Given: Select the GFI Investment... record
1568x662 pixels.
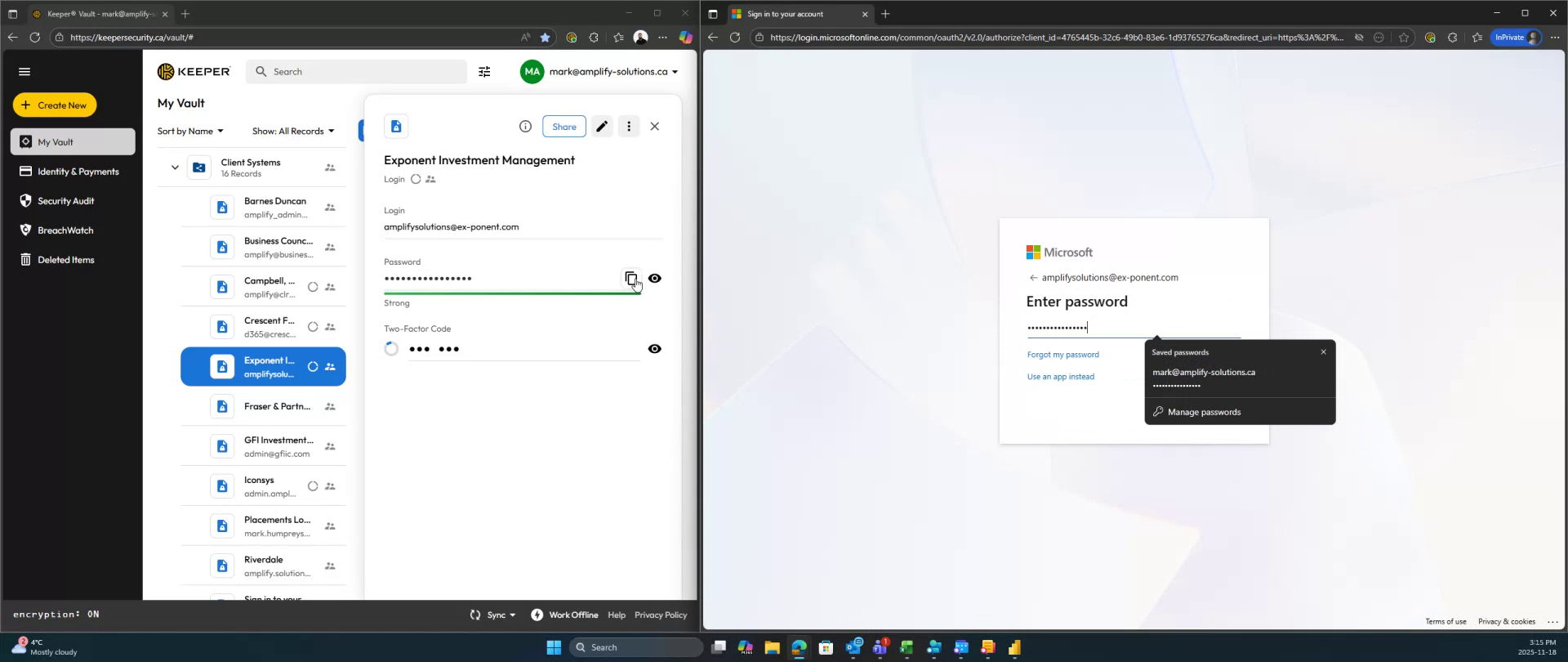Looking at the screenshot, I should [x=263, y=447].
